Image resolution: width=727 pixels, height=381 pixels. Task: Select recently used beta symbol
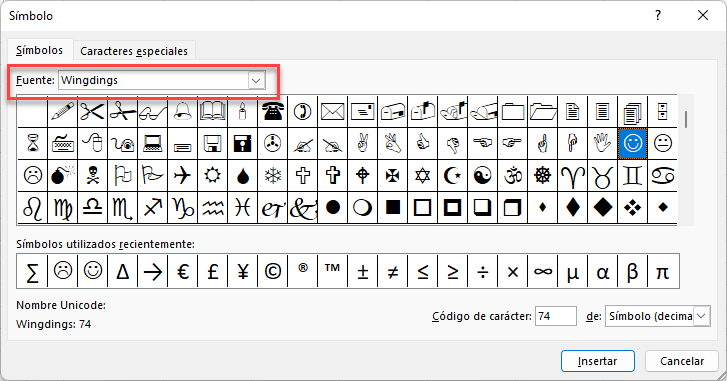(x=633, y=271)
